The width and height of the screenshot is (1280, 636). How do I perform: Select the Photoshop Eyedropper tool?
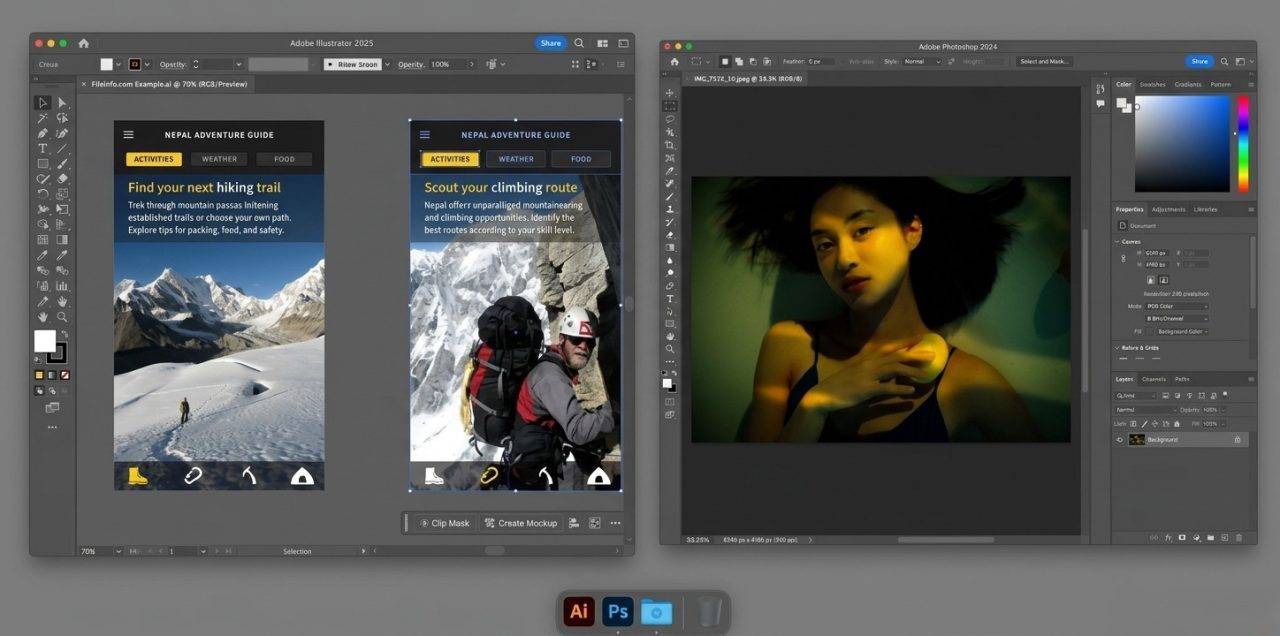tap(670, 171)
